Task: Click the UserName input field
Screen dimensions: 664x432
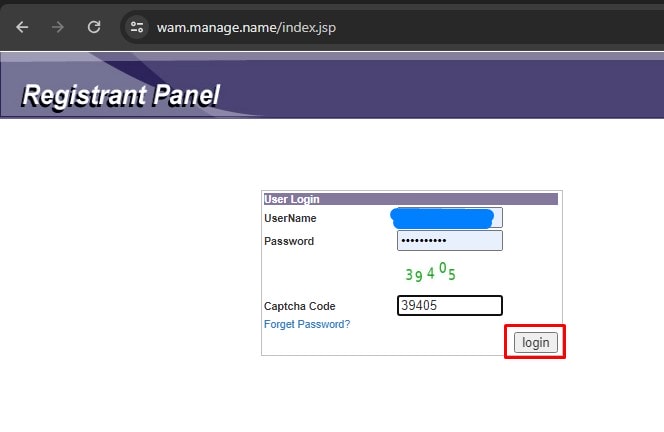Action: click(x=450, y=218)
